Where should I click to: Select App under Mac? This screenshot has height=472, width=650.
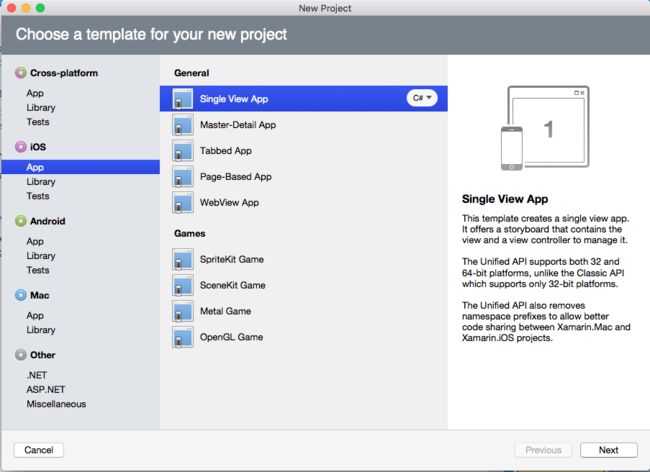coord(35,316)
